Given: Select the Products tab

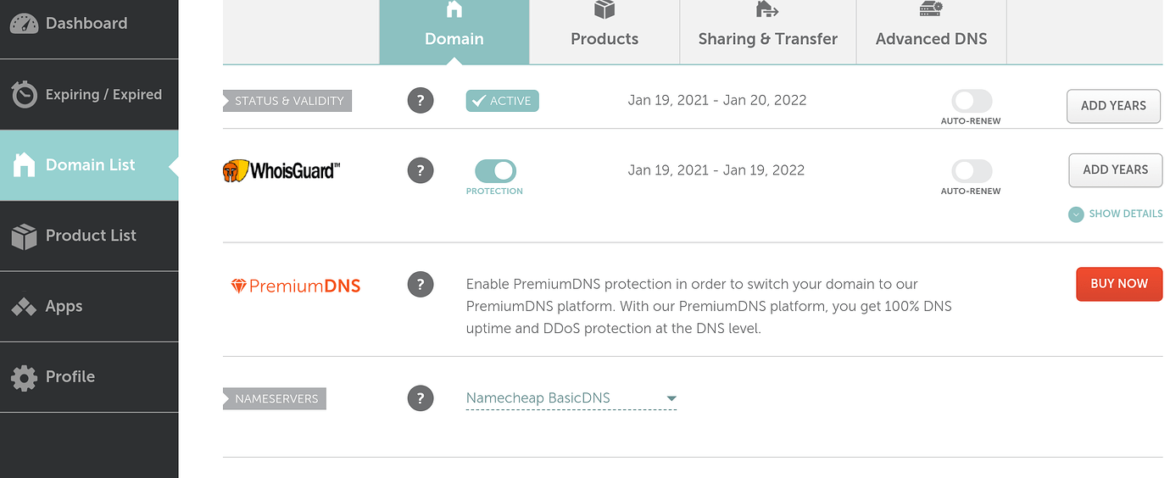Looking at the screenshot, I should (604, 32).
